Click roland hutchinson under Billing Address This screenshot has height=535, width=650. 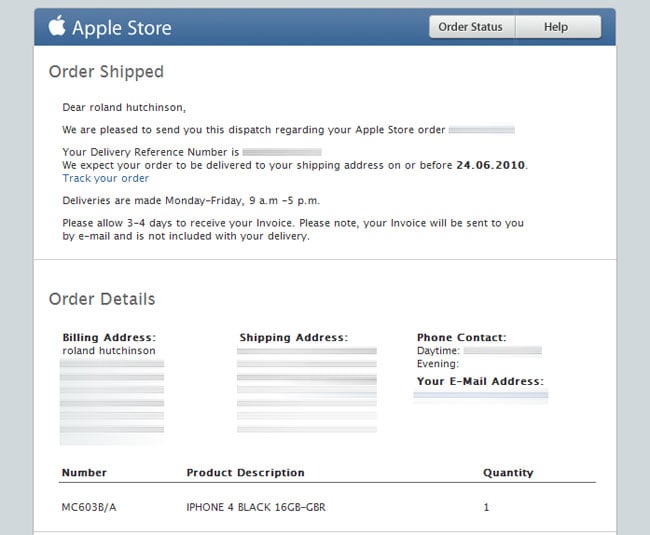tap(109, 351)
